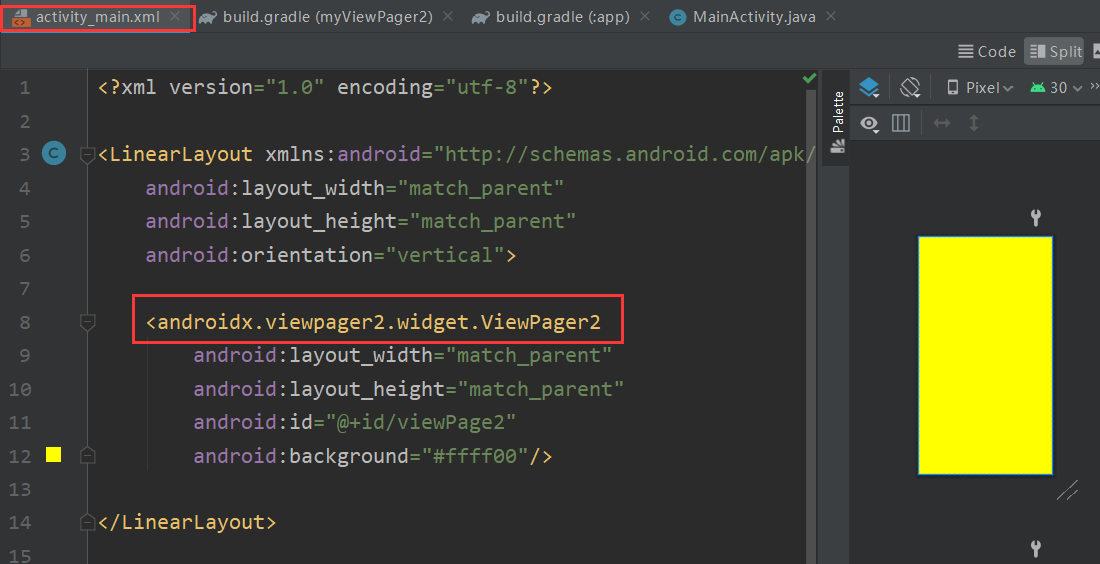The width and height of the screenshot is (1100, 564).
Task: Click the #ffff00 background value
Action: 475,456
